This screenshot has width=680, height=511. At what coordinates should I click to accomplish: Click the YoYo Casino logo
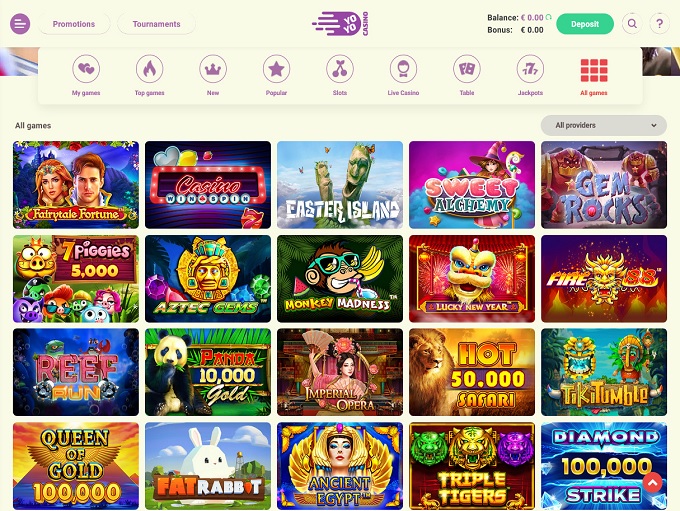click(340, 24)
